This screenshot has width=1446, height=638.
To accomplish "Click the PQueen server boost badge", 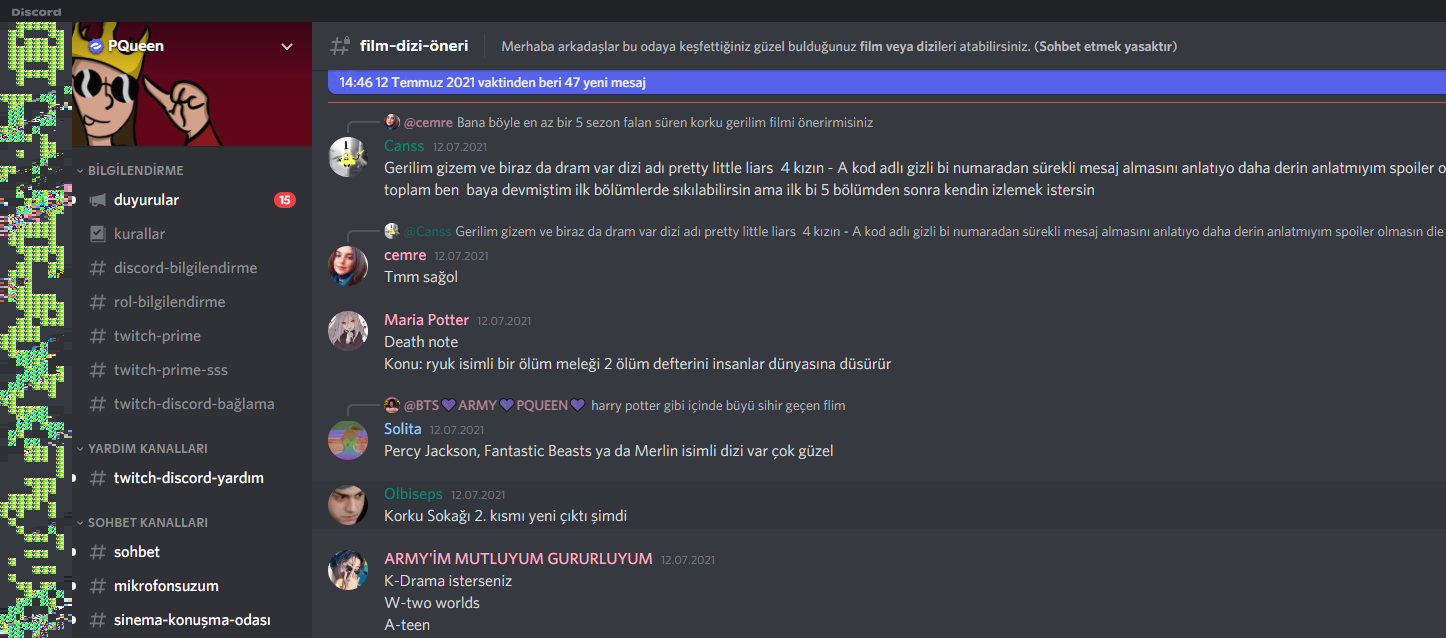I will coord(96,46).
